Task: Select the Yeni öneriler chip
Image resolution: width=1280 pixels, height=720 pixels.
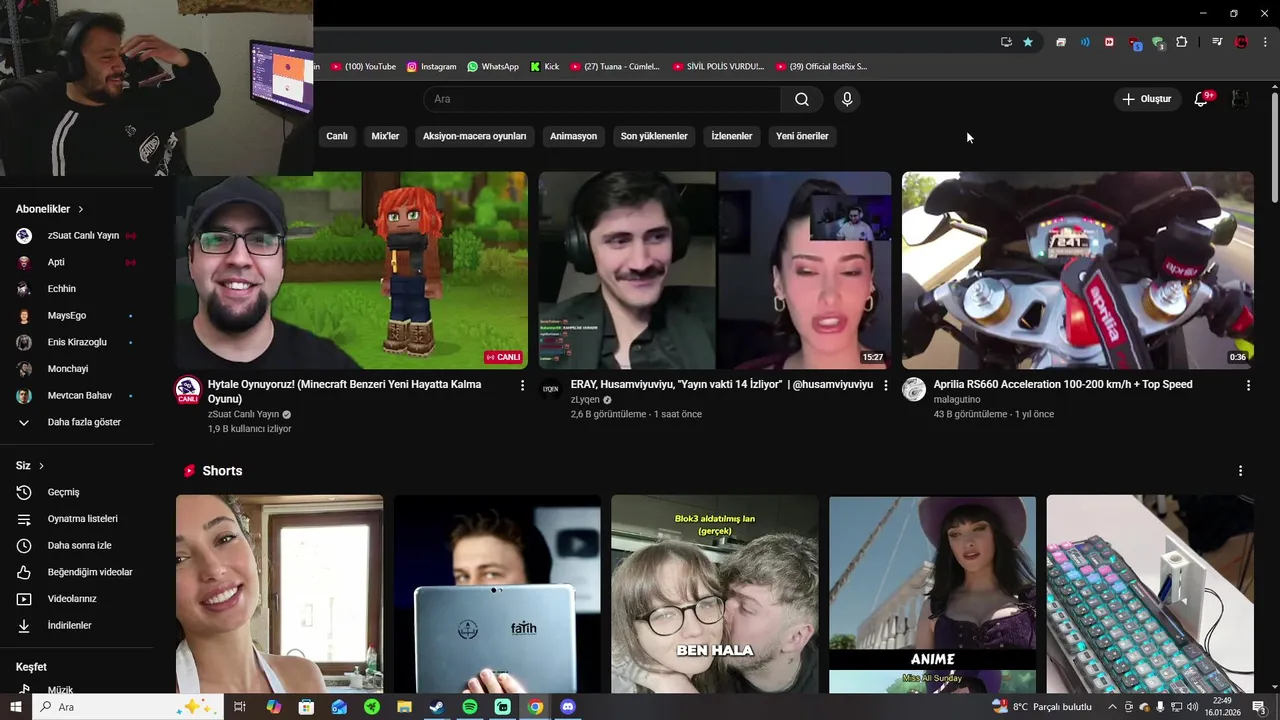Action: pos(802,136)
